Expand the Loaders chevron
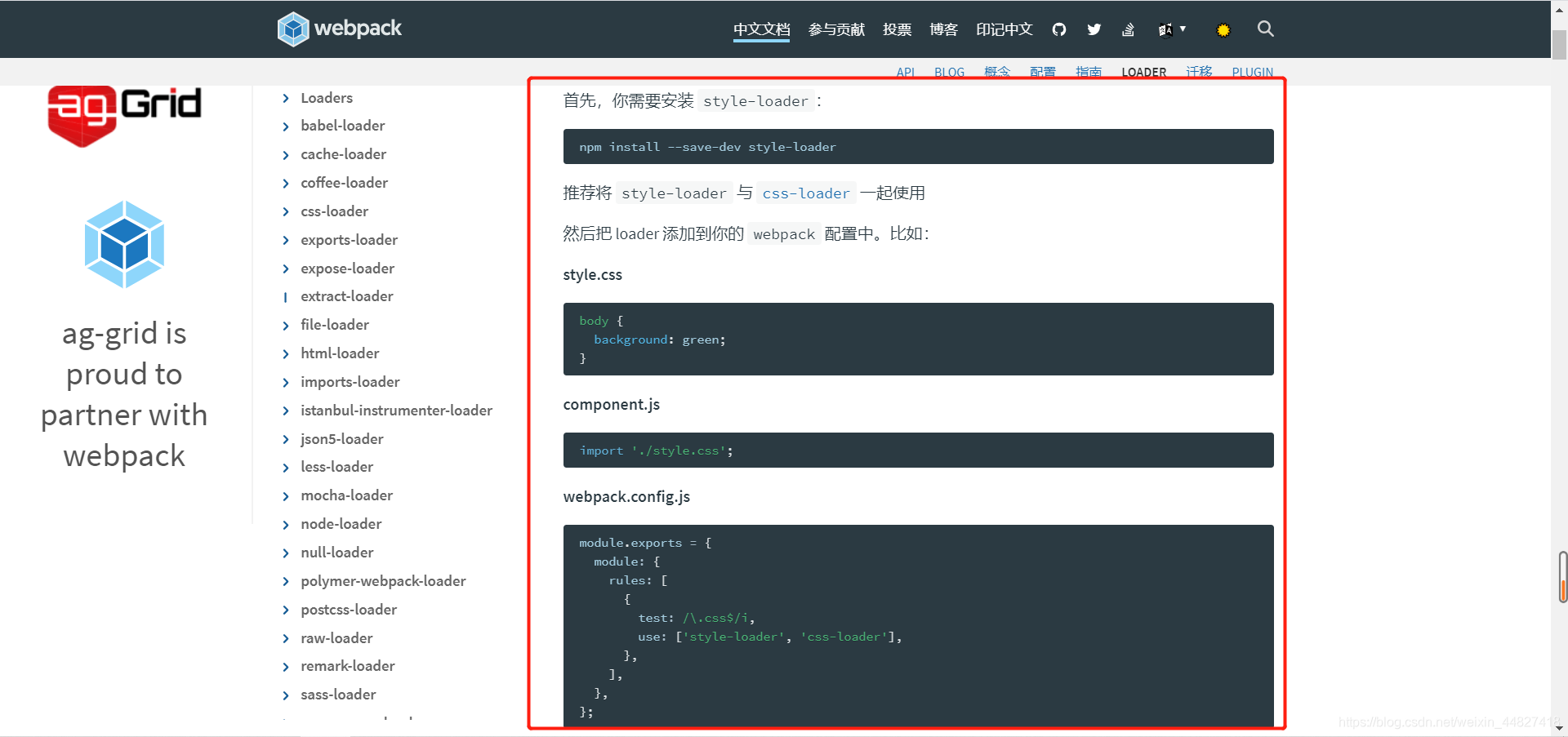Image resolution: width=1568 pixels, height=737 pixels. [x=285, y=98]
